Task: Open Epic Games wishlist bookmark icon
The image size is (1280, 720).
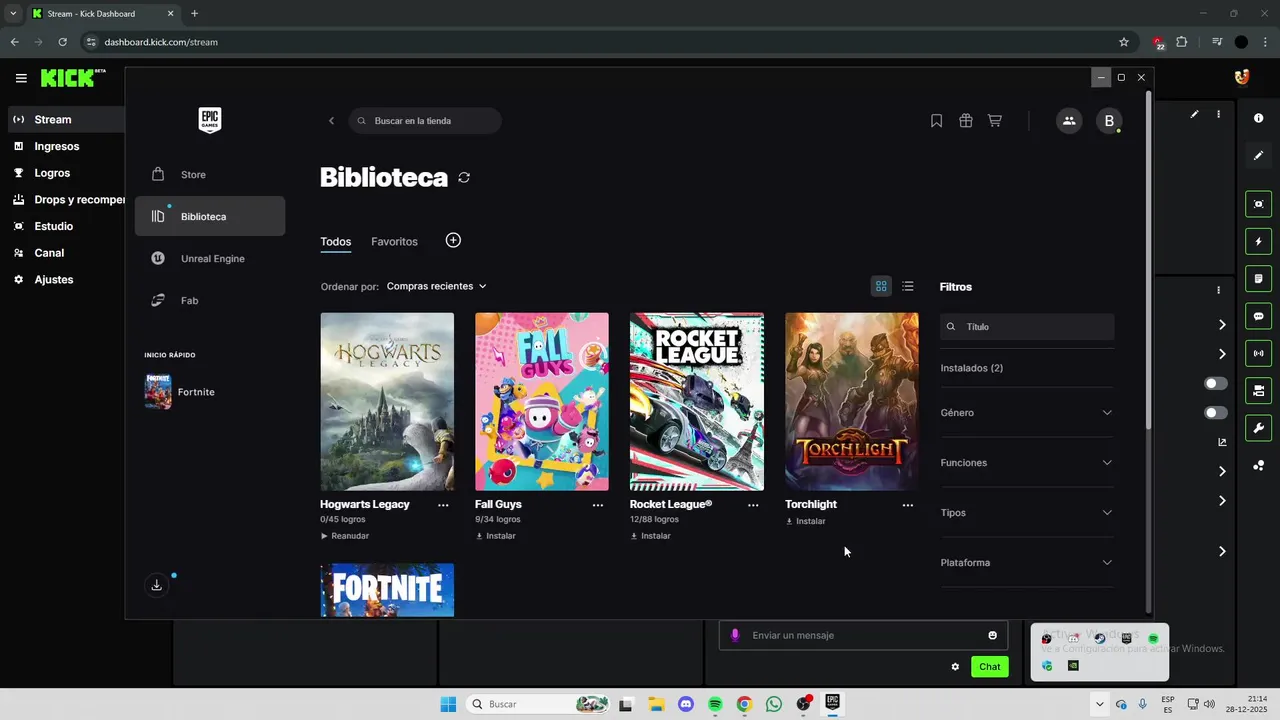Action: click(x=937, y=121)
